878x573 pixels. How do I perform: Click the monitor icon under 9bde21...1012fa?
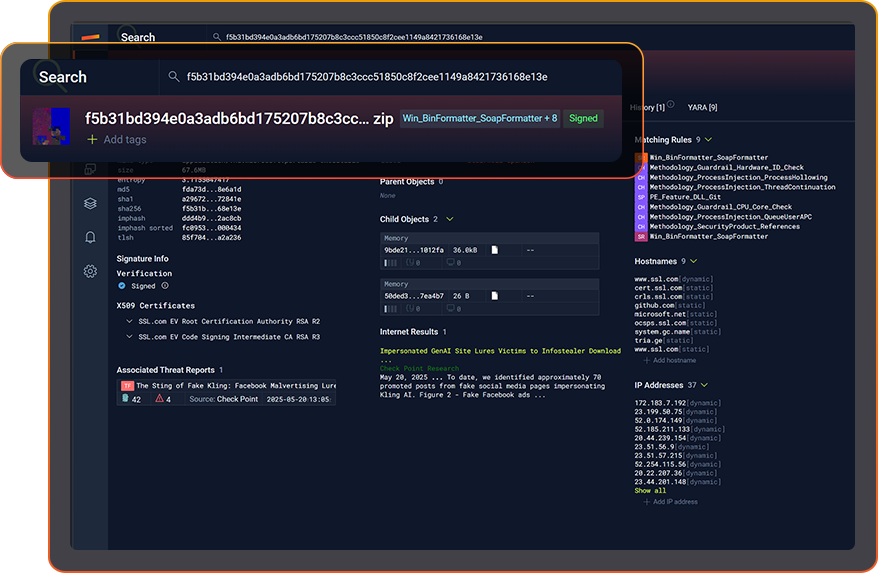coord(450,262)
